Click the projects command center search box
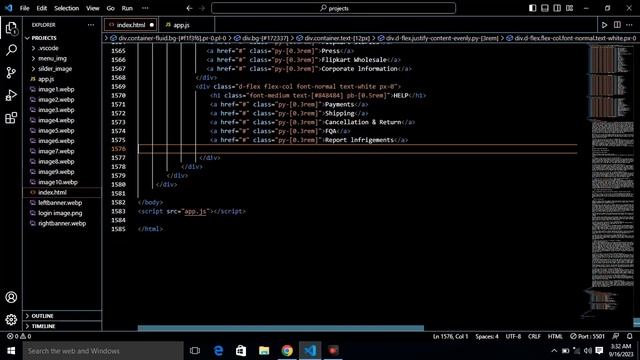640x360 pixels. tap(333, 8)
